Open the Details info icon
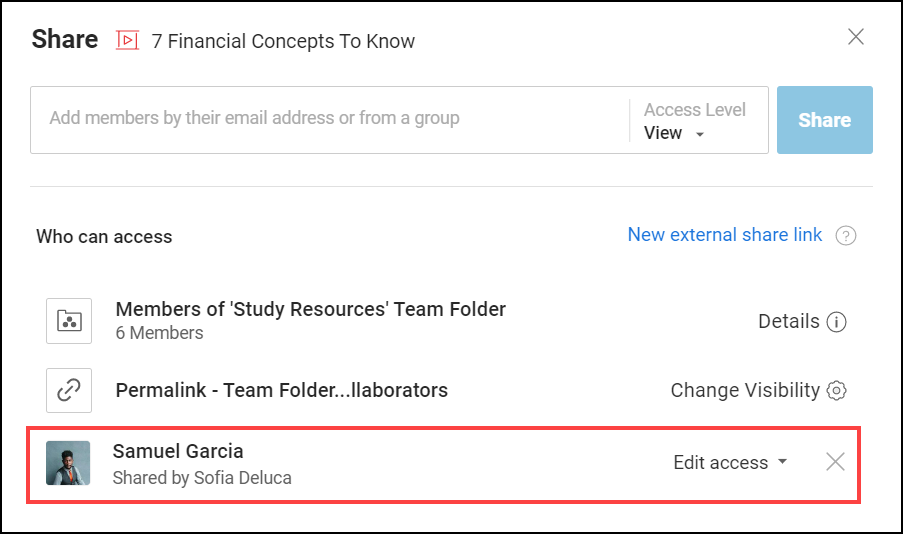Screen dimensions: 903x534 coord(837,322)
